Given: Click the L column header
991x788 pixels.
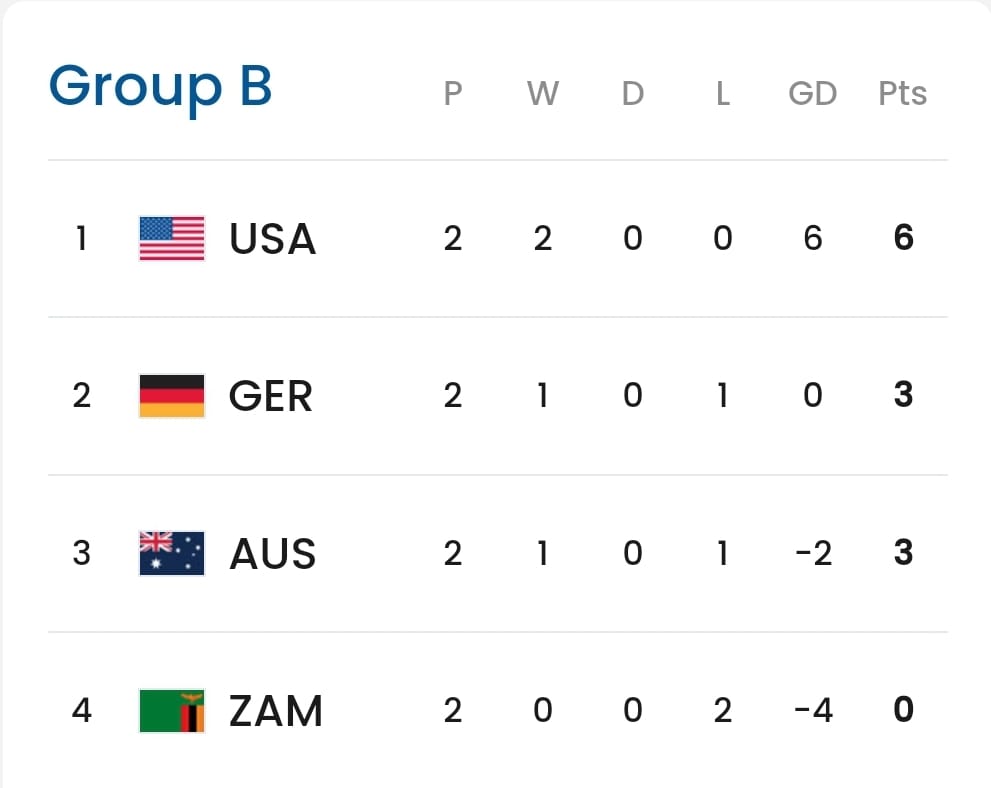Looking at the screenshot, I should tap(722, 94).
